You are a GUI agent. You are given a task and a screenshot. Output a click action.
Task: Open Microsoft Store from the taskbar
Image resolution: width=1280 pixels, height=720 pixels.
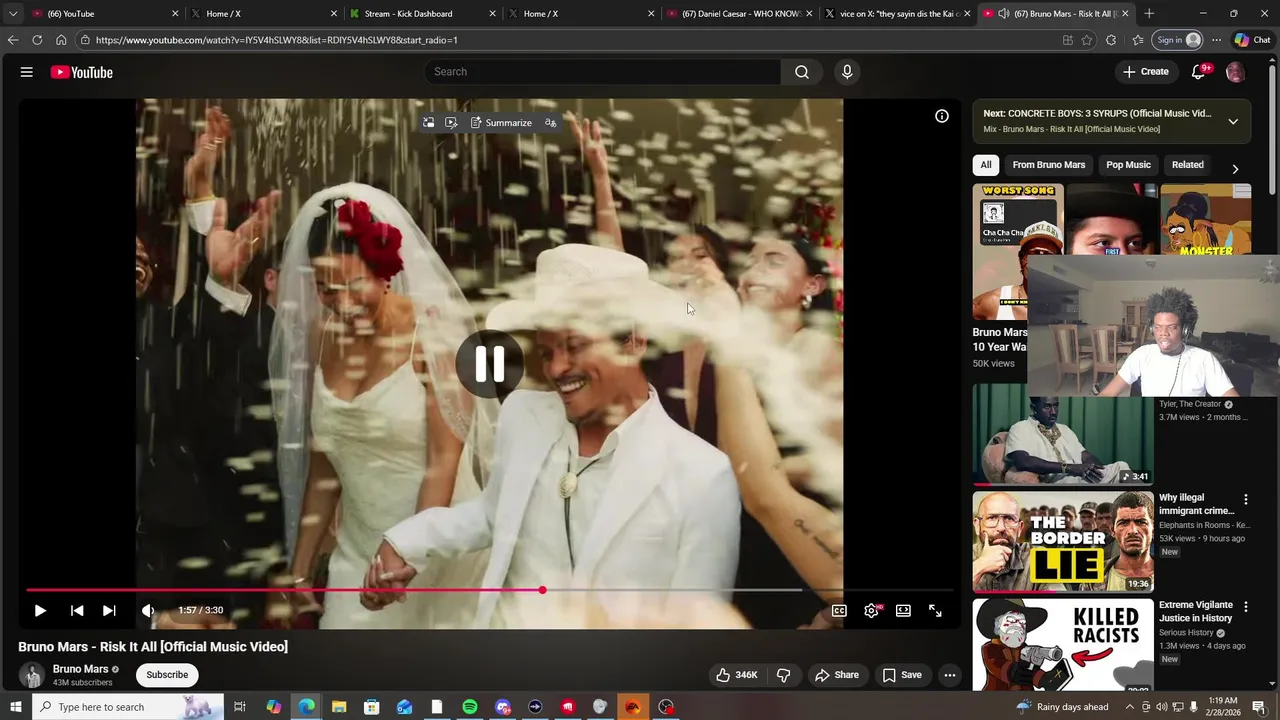pos(371,707)
